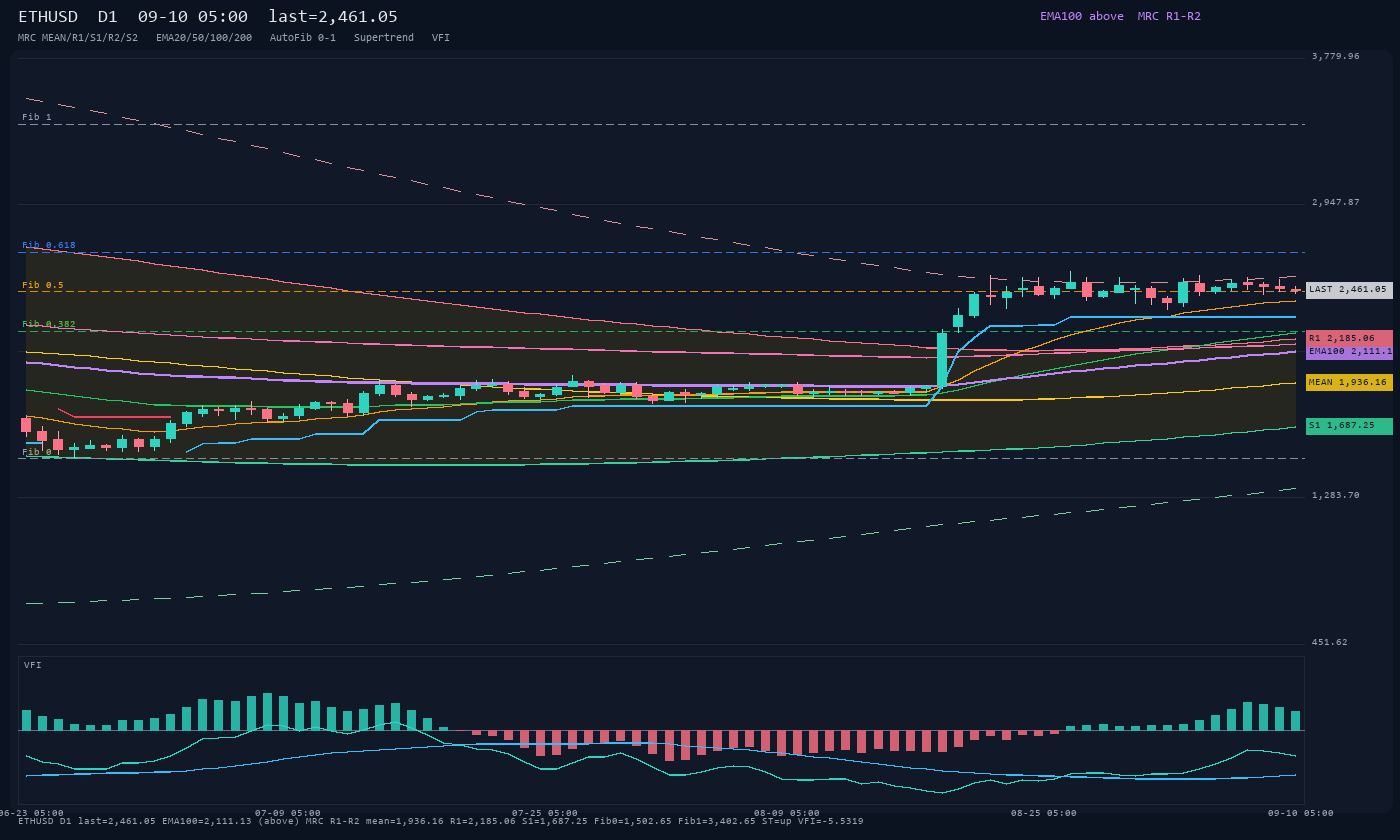The image size is (1400, 840).
Task: Select the MRC MEAN/R1/S1/R2/S2 indicator label
Action: 78,38
